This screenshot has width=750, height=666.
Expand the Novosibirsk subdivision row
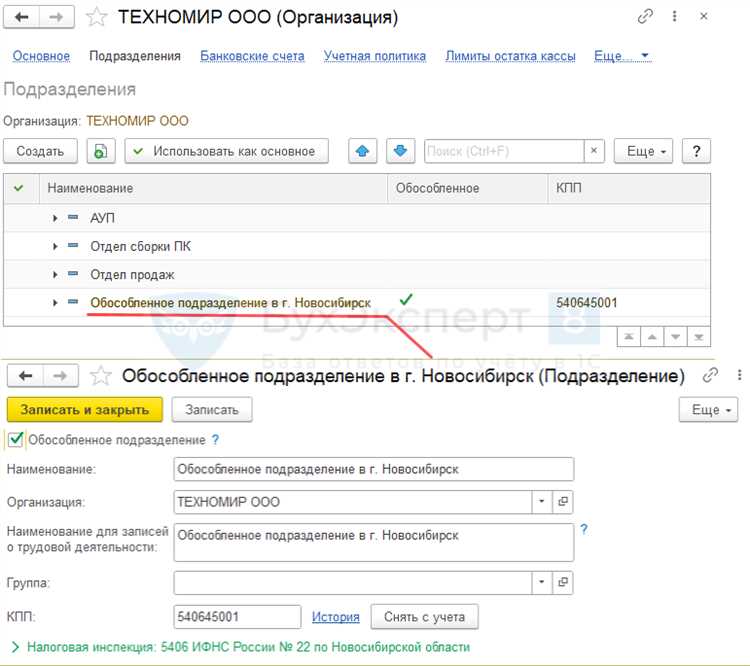click(55, 302)
